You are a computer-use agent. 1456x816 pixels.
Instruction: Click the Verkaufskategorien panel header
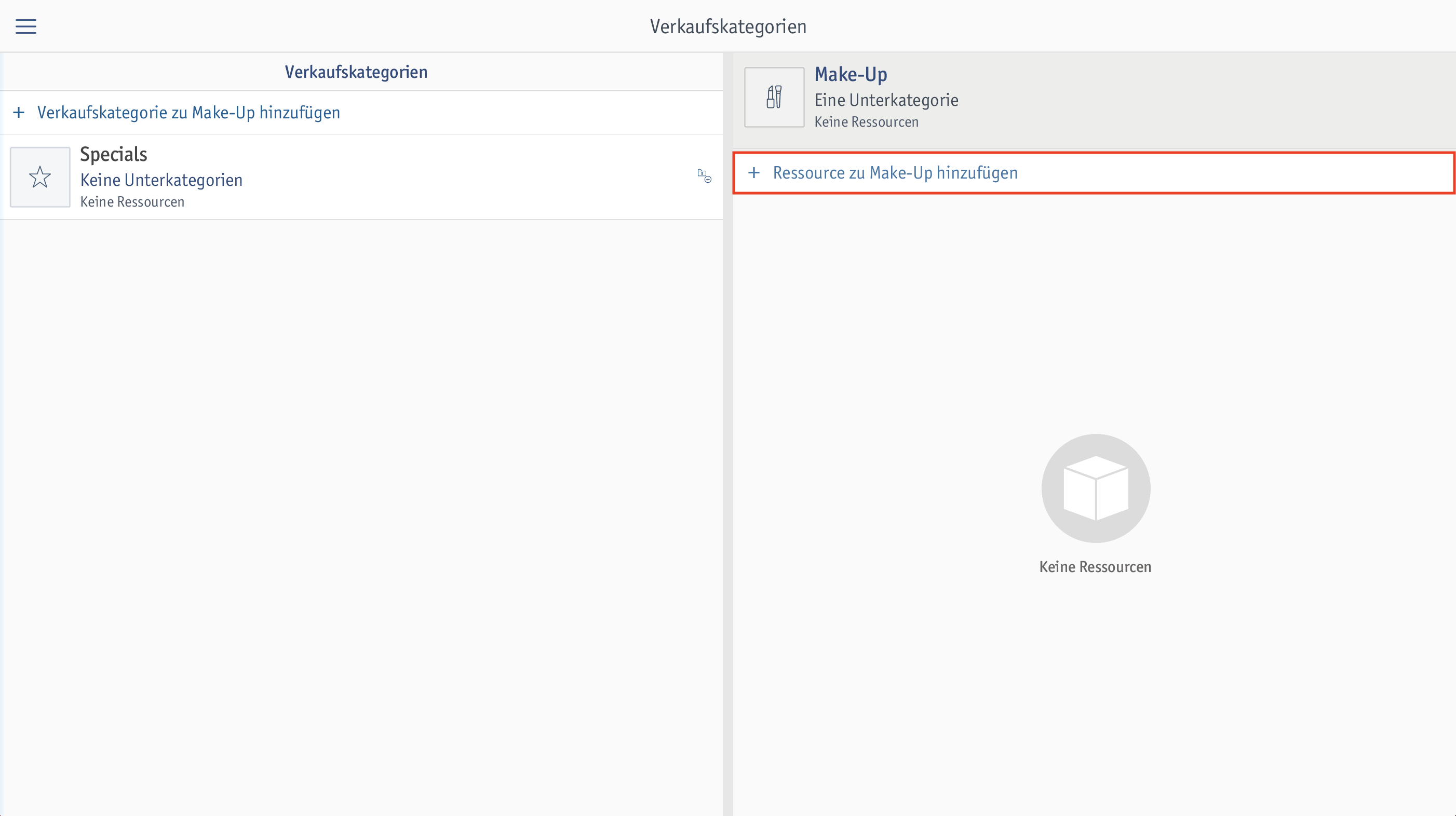[356, 72]
